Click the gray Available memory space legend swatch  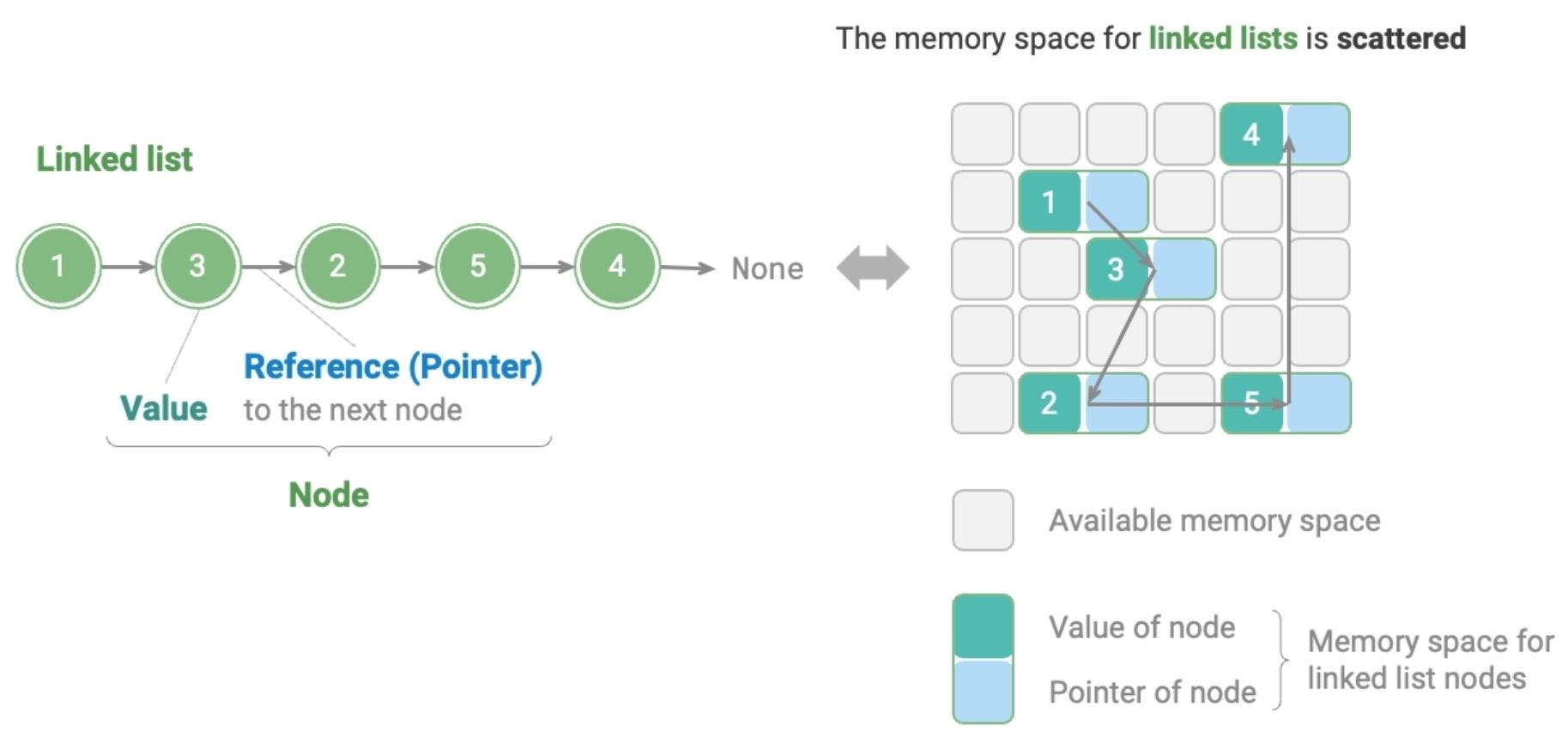(x=983, y=520)
